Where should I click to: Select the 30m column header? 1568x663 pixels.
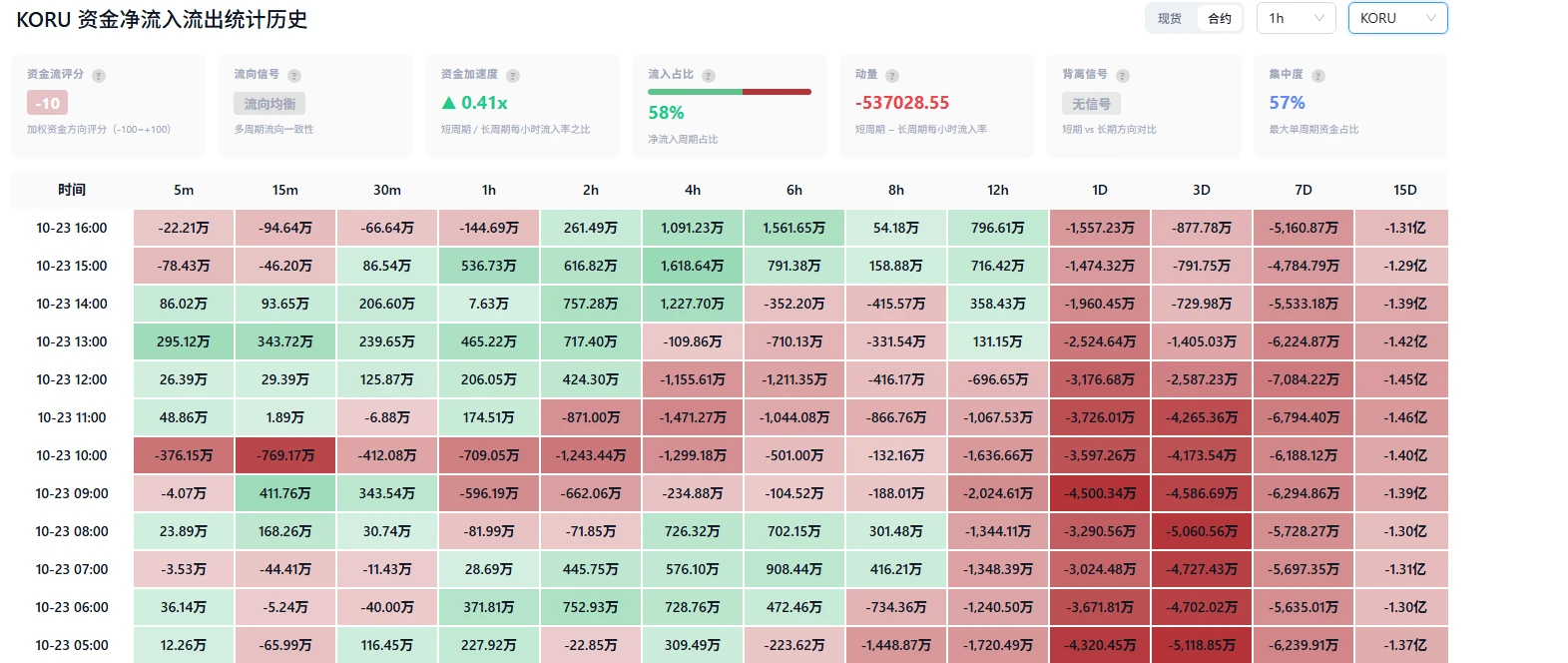(x=387, y=190)
